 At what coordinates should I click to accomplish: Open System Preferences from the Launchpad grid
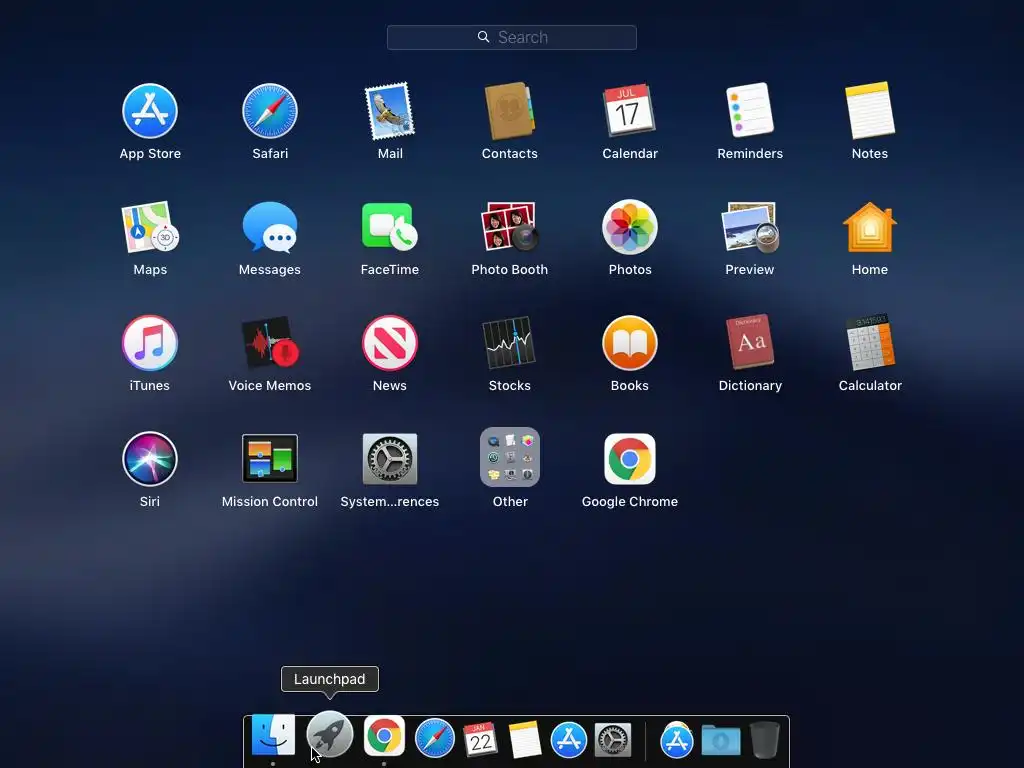pyautogui.click(x=390, y=458)
